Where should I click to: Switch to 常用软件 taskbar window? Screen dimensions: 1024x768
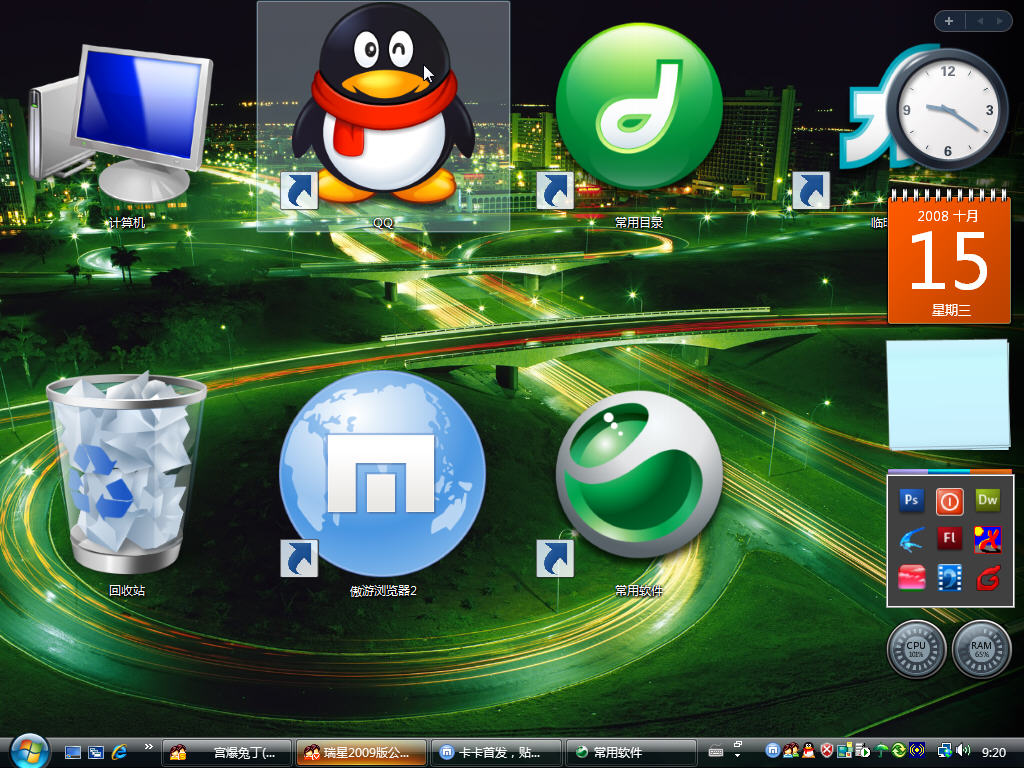(x=631, y=752)
